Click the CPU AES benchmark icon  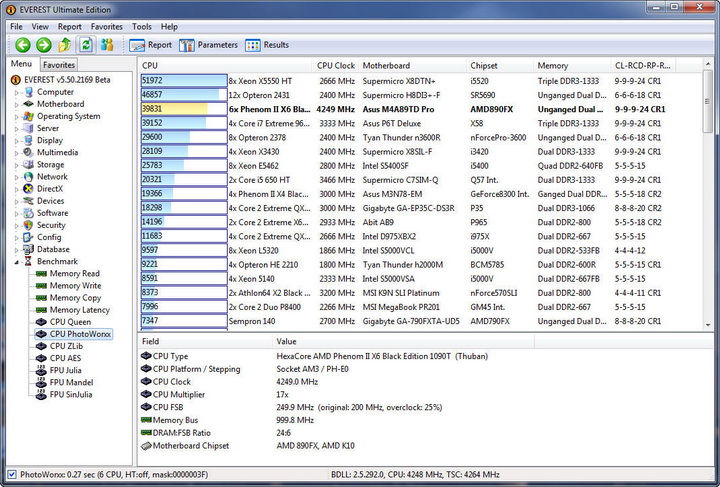pyautogui.click(x=41, y=358)
